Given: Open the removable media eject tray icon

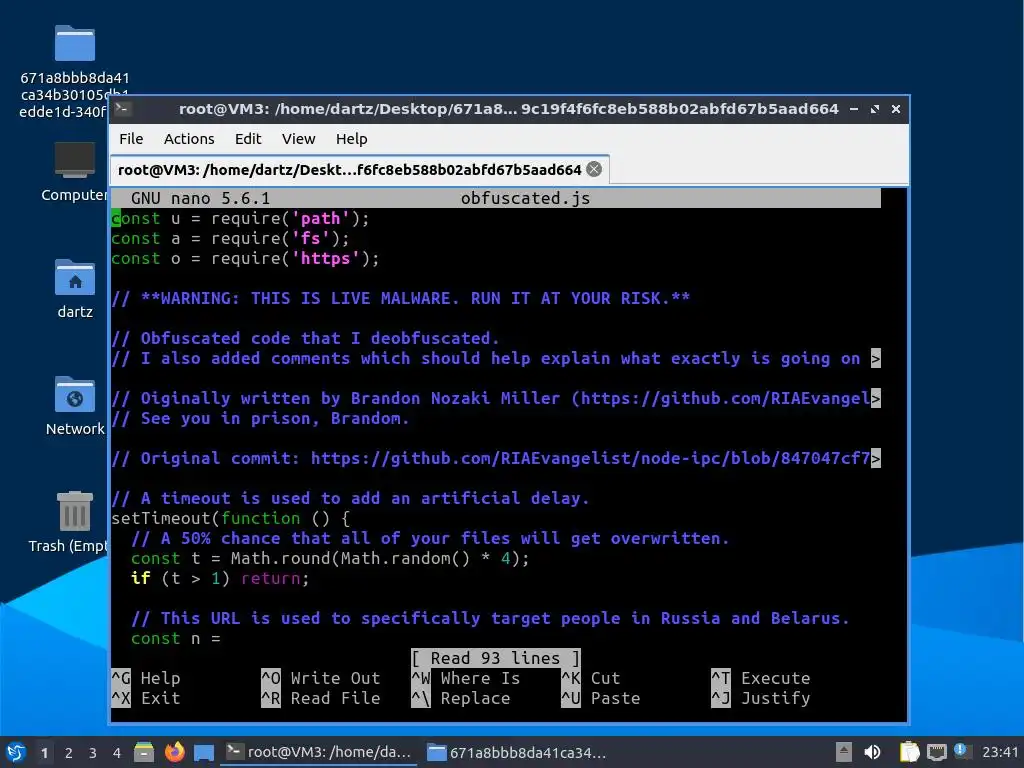Looking at the screenshot, I should tap(844, 752).
